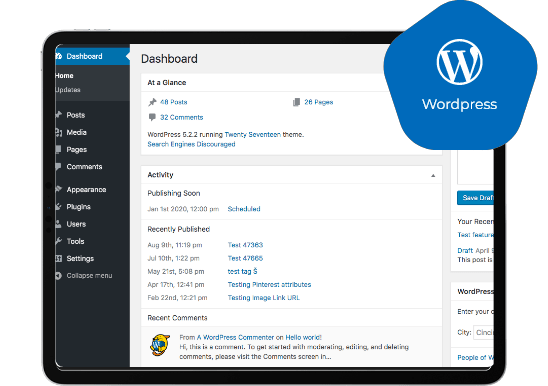Open the Test 47363 post
Screen dimensions: 548x386
[x=245, y=245]
